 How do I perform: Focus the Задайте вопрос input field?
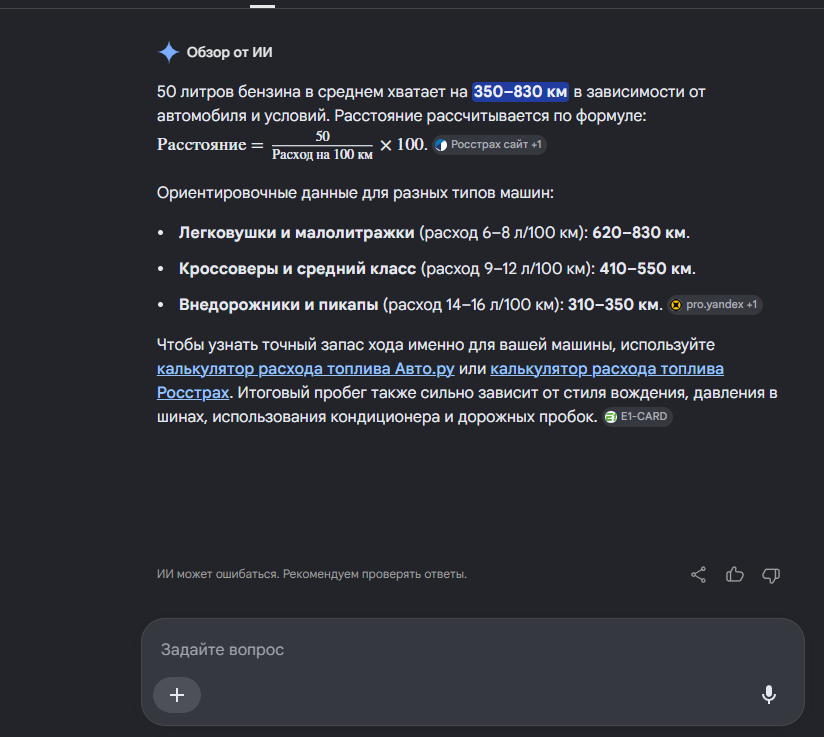point(473,650)
